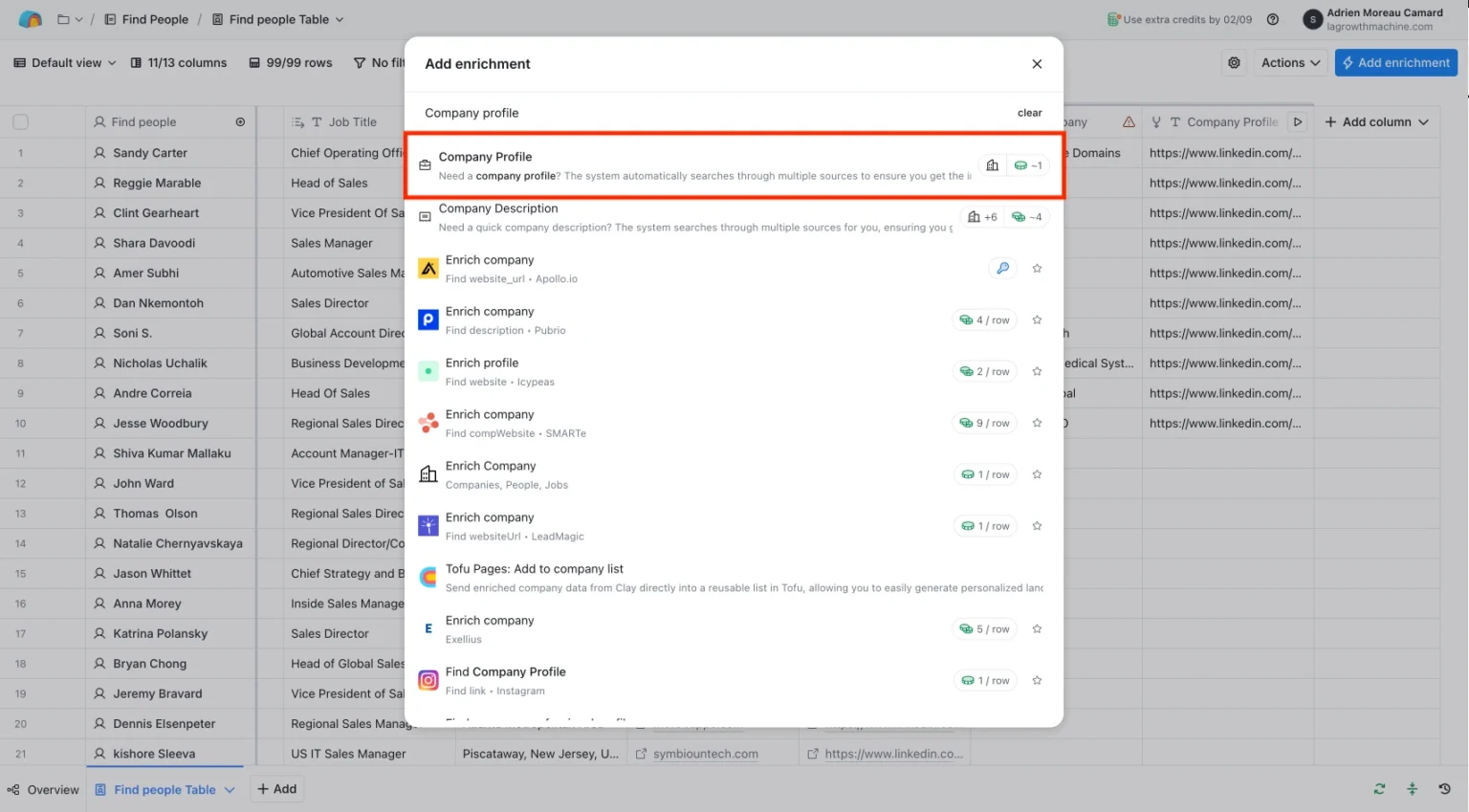Close the Add enrichment dialog

[1037, 64]
